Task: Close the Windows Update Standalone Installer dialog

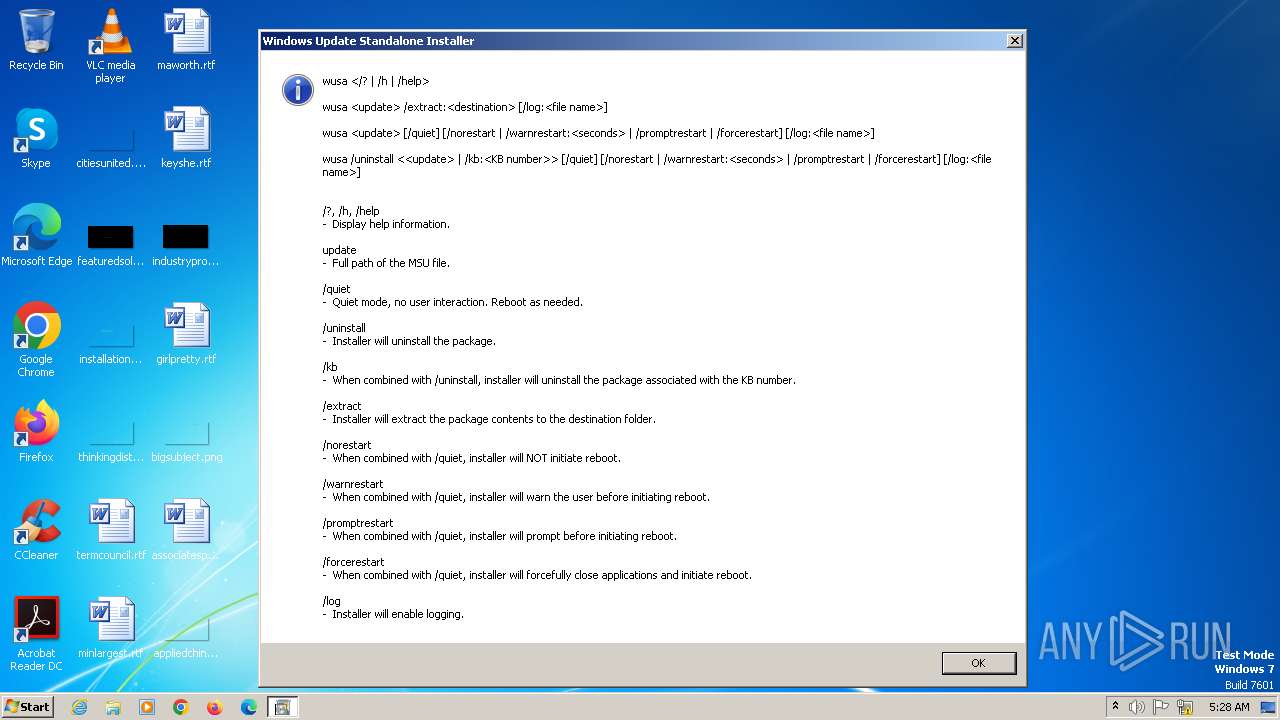Action: coord(1014,41)
